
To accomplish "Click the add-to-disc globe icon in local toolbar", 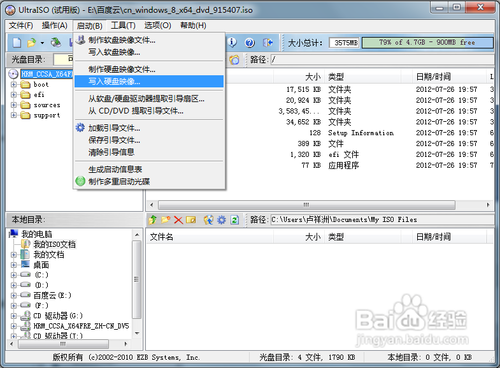I will pos(209,220).
